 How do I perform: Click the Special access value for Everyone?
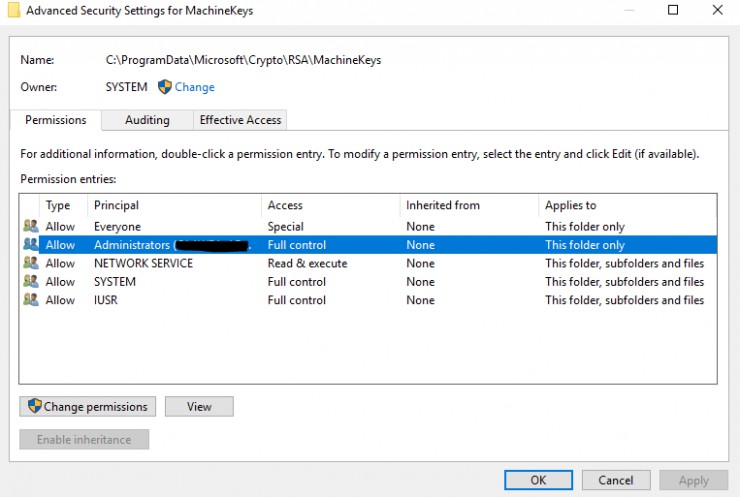[286, 227]
